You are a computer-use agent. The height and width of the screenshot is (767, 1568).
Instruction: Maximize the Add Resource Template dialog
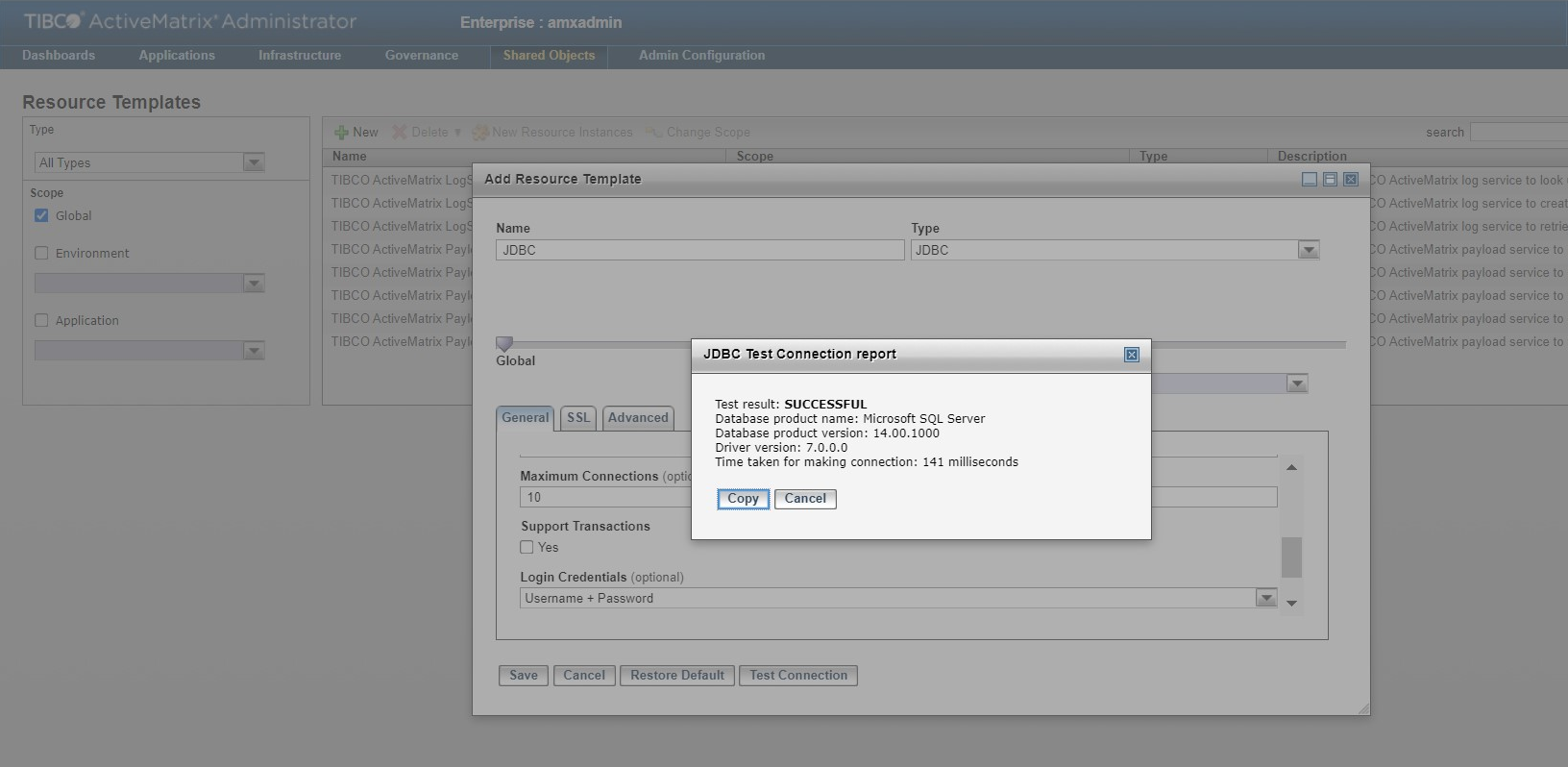point(1330,180)
